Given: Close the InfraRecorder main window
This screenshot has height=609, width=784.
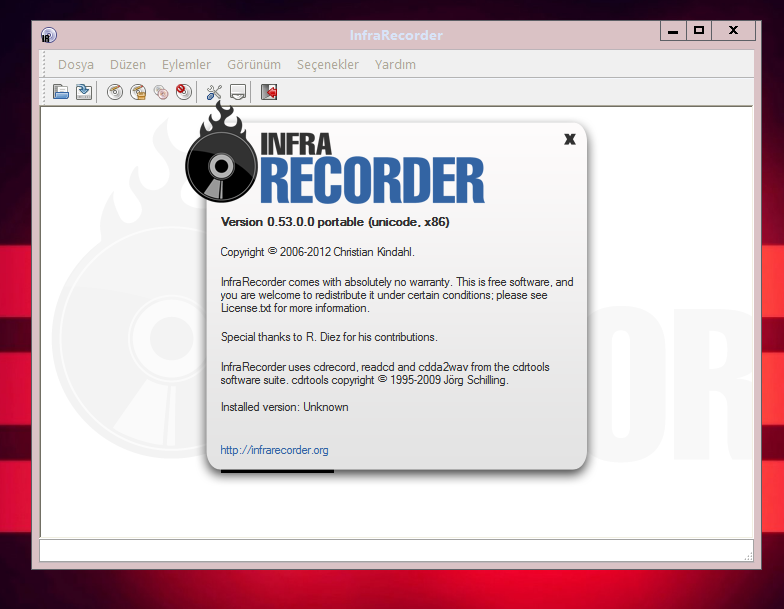Looking at the screenshot, I should point(734,31).
